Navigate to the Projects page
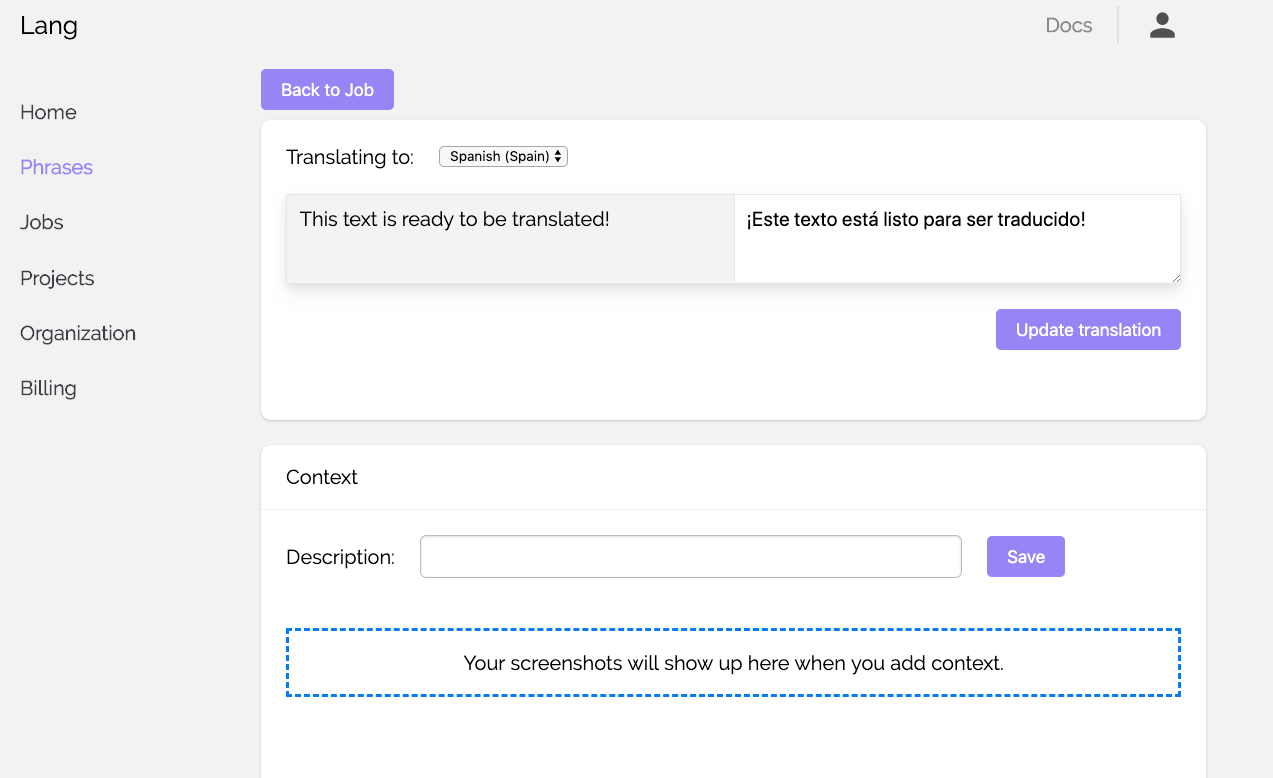Image resolution: width=1273 pixels, height=778 pixels. tap(57, 278)
